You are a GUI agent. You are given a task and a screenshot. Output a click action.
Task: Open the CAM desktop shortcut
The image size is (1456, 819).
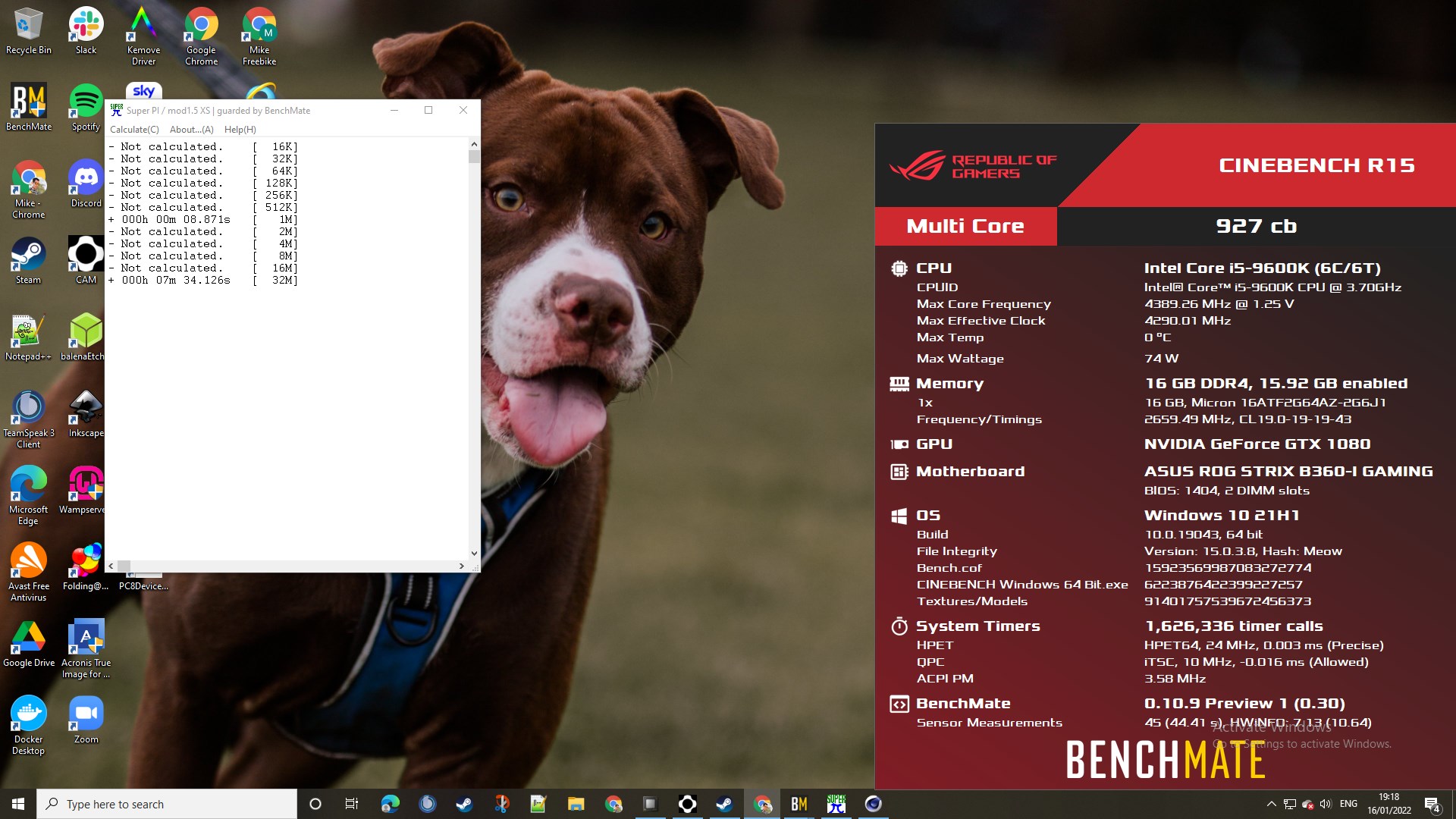point(86,260)
